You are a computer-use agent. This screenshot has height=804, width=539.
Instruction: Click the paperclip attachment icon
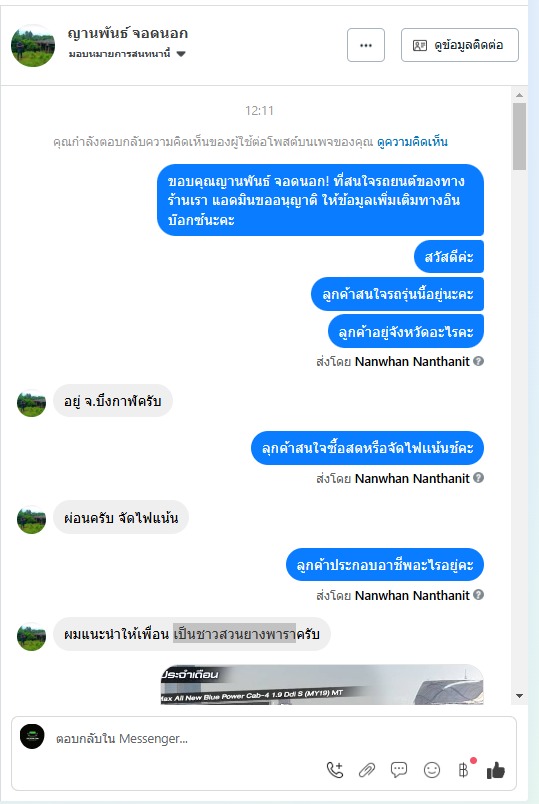point(367,770)
